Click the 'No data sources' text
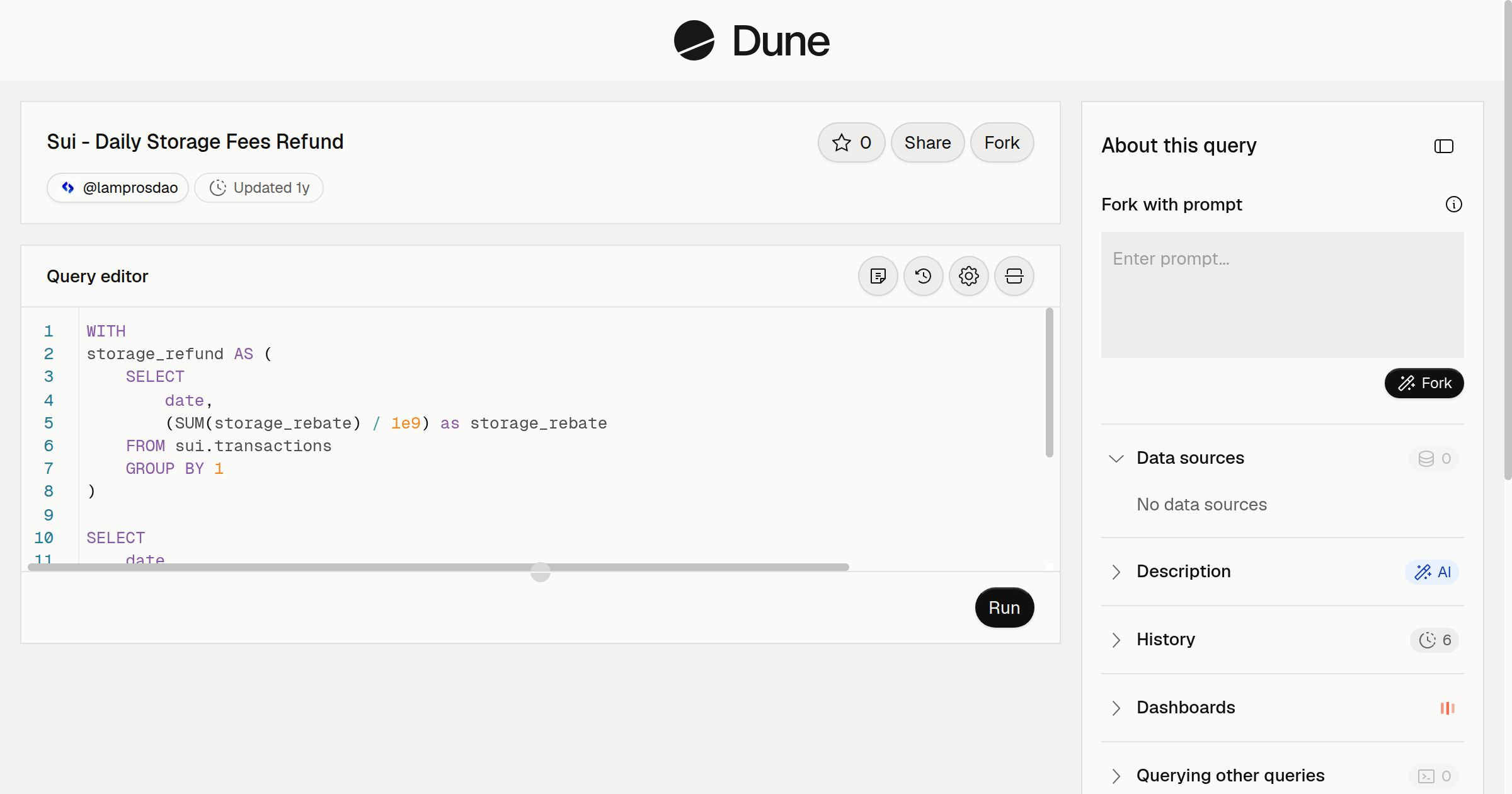 point(1201,505)
